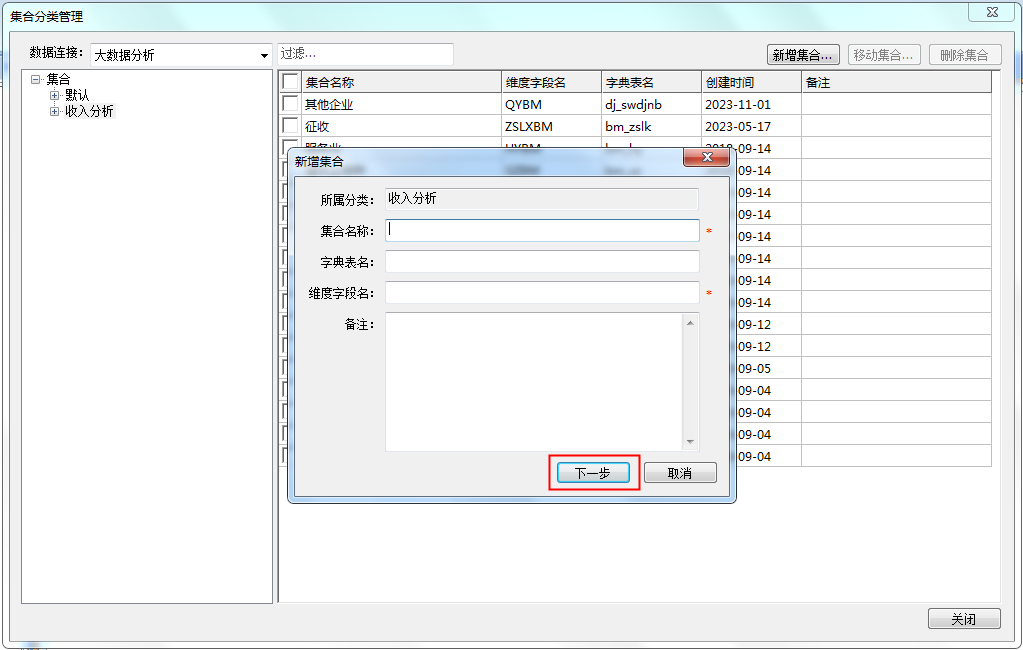This screenshot has width=1023, height=650.
Task: Click the 备注 scrollbar down arrow
Action: tap(690, 442)
